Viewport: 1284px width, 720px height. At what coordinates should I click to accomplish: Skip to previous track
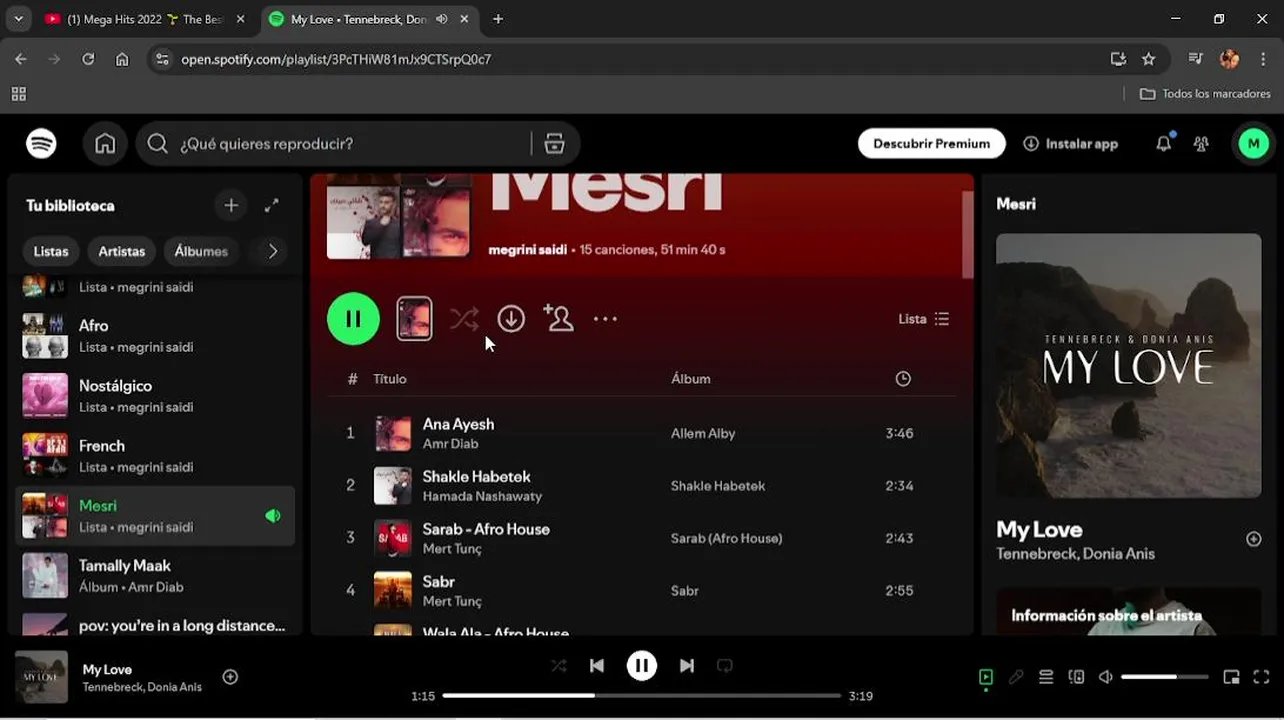(x=597, y=666)
